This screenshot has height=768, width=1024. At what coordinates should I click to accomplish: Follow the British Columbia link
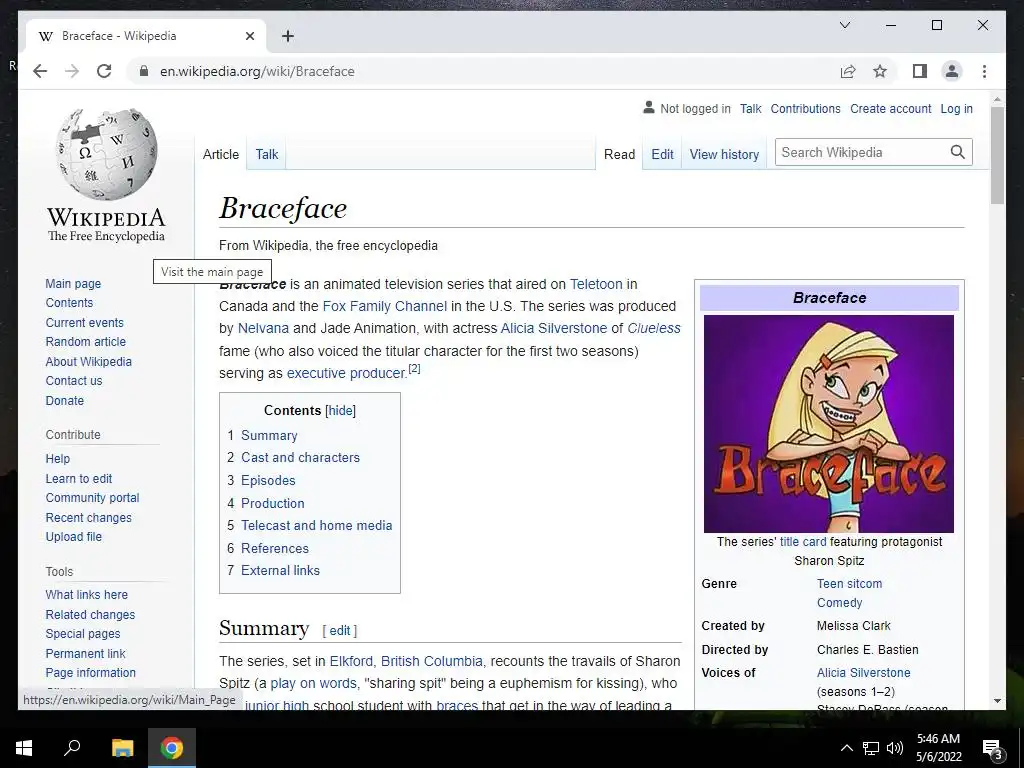tap(432, 661)
